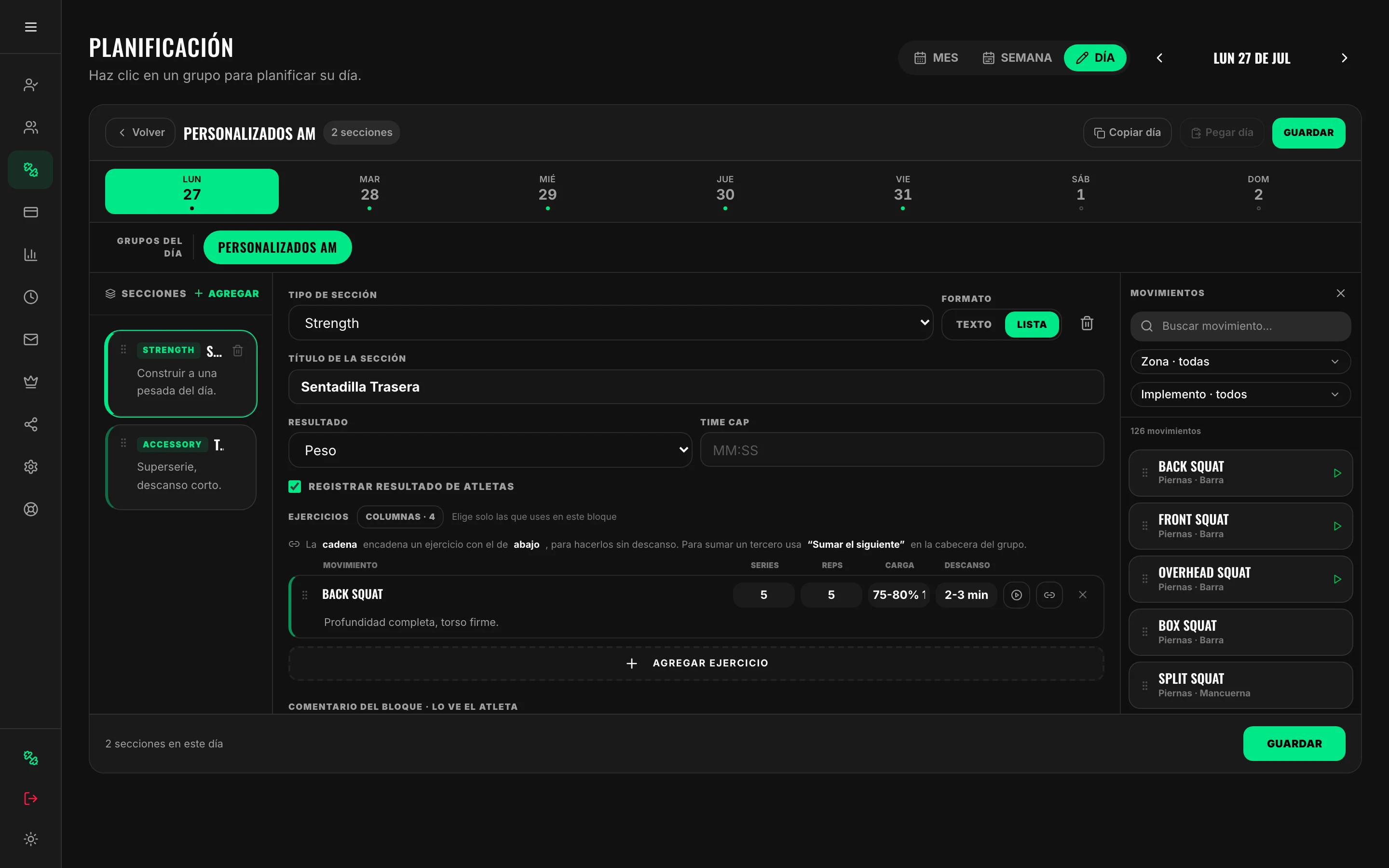Open the settings gear sidebar icon
1389x868 pixels.
tap(30, 467)
